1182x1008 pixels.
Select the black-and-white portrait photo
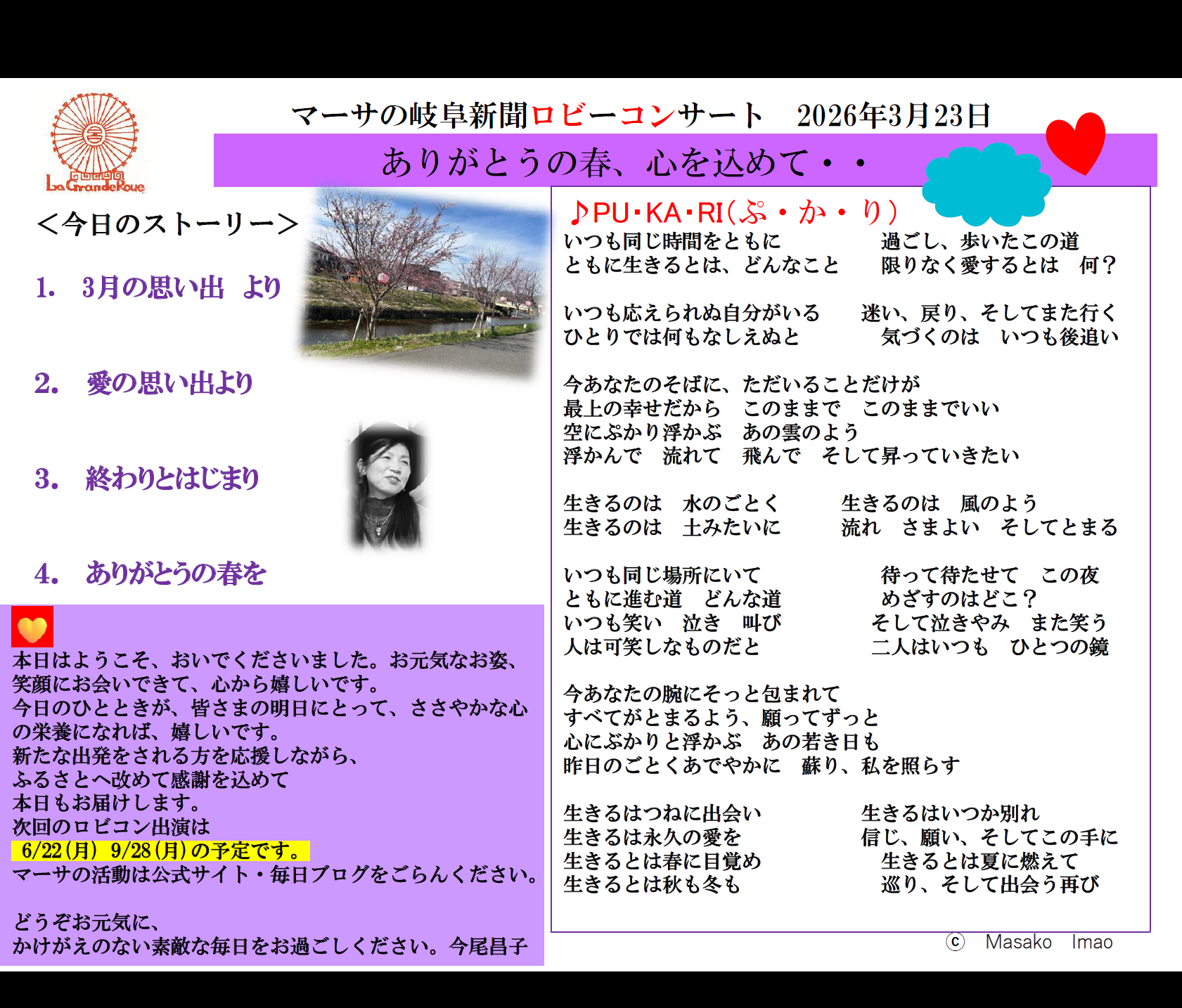[388, 486]
